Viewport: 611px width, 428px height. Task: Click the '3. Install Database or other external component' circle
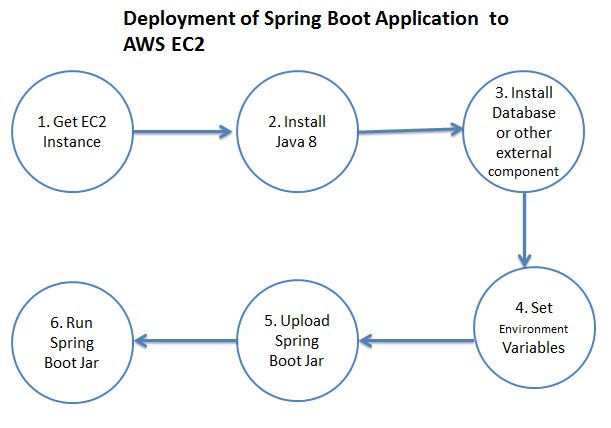(524, 131)
